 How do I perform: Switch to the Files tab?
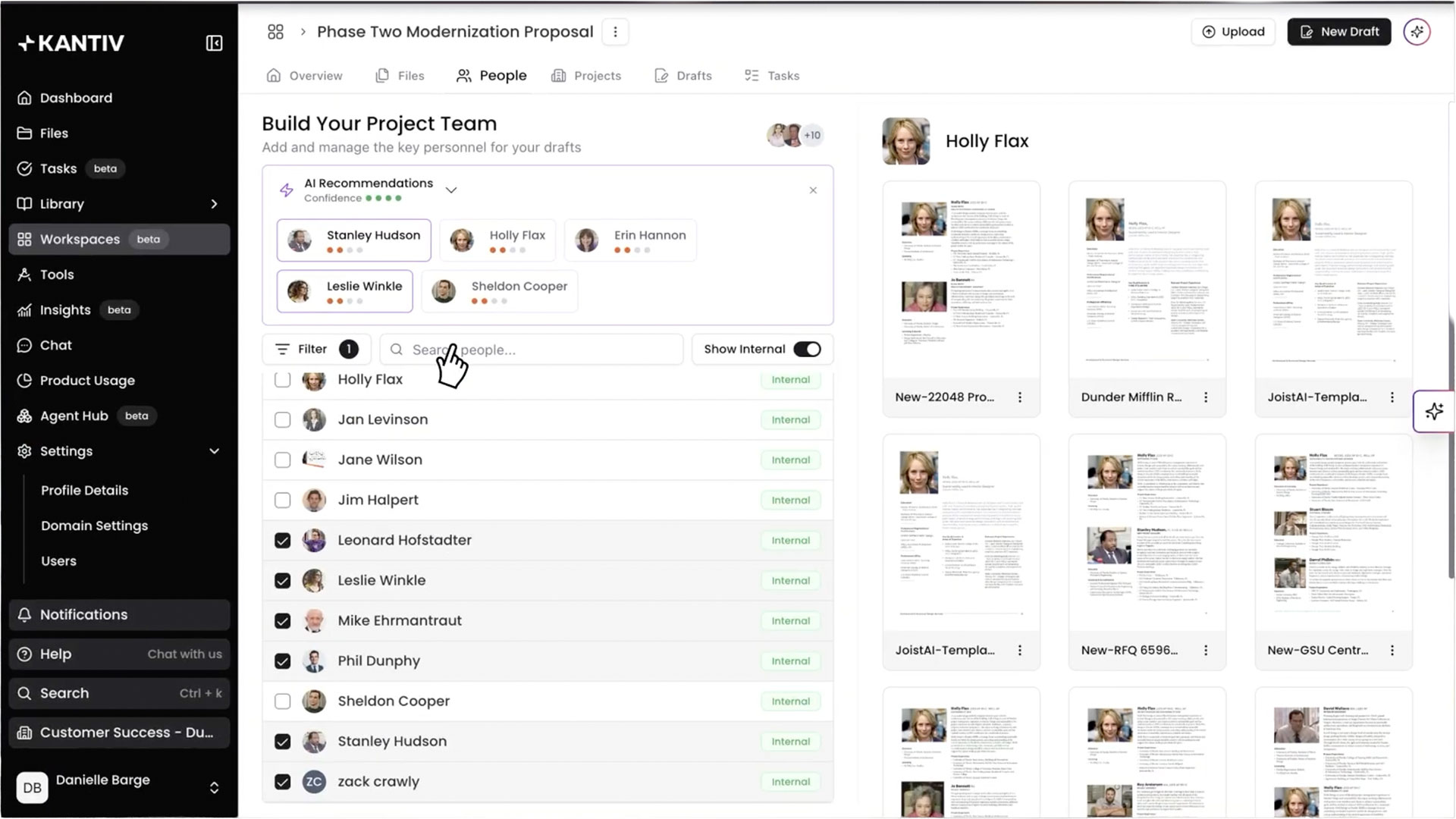[x=400, y=76]
